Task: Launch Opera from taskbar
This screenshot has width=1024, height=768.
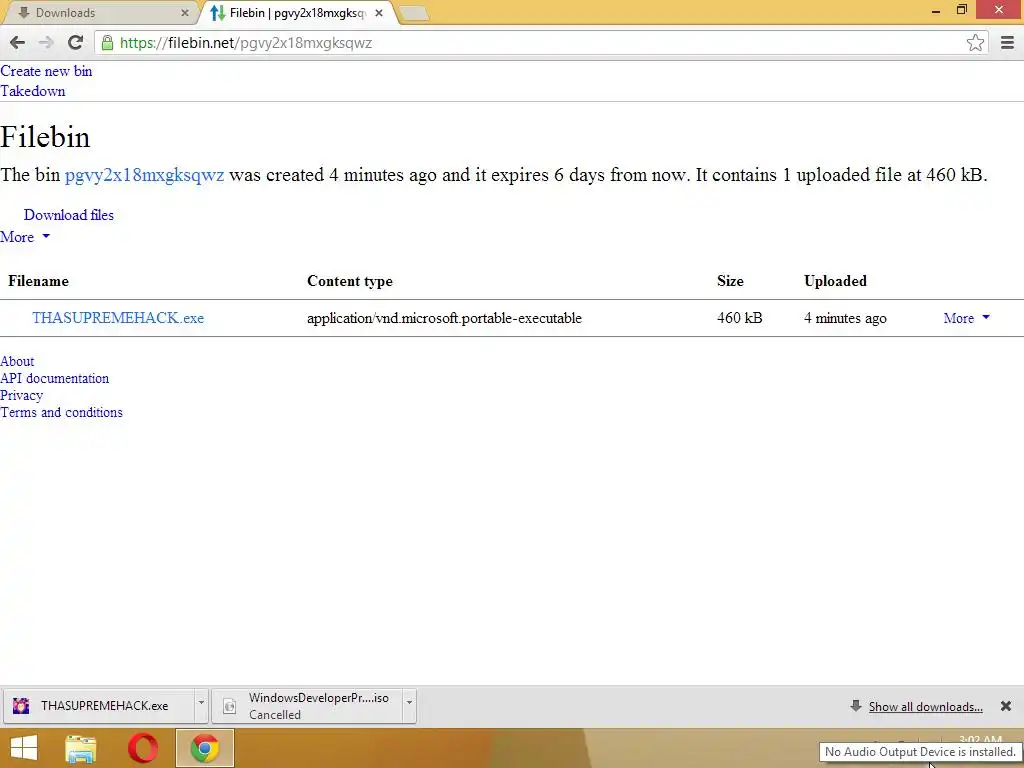Action: 142,748
